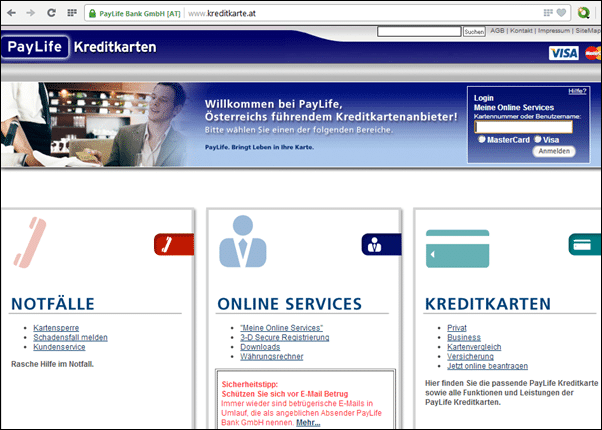The width and height of the screenshot is (602, 430).
Task: Open the Privat credit cards link
Action: pos(457,328)
